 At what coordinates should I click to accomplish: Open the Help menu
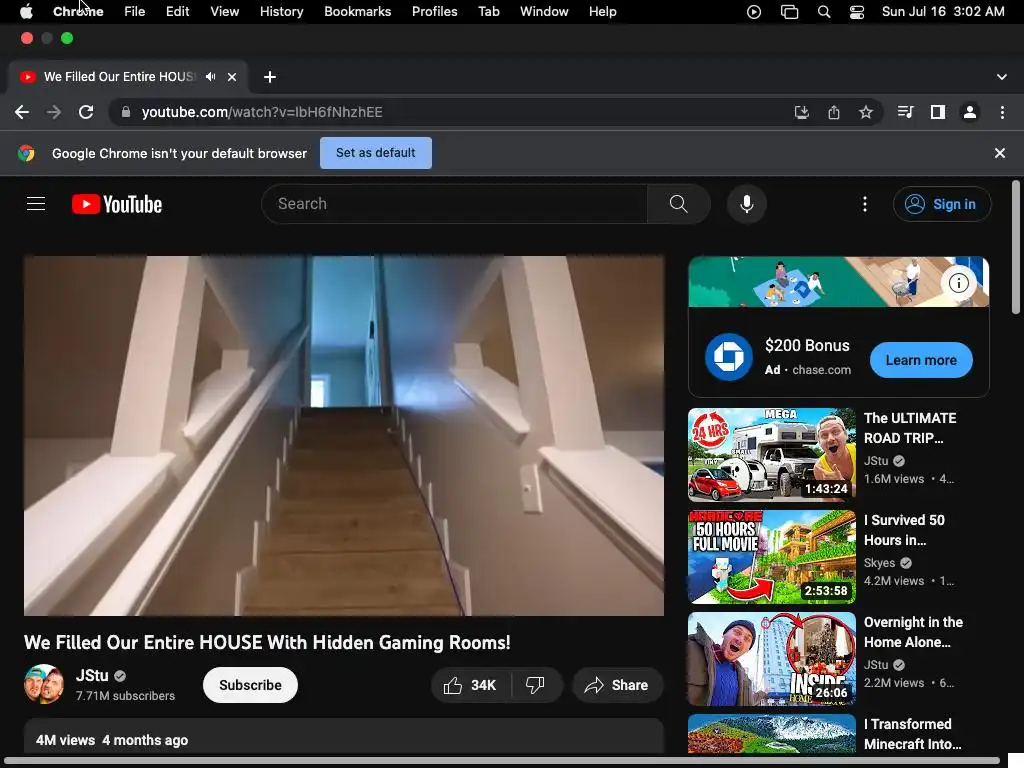(602, 12)
